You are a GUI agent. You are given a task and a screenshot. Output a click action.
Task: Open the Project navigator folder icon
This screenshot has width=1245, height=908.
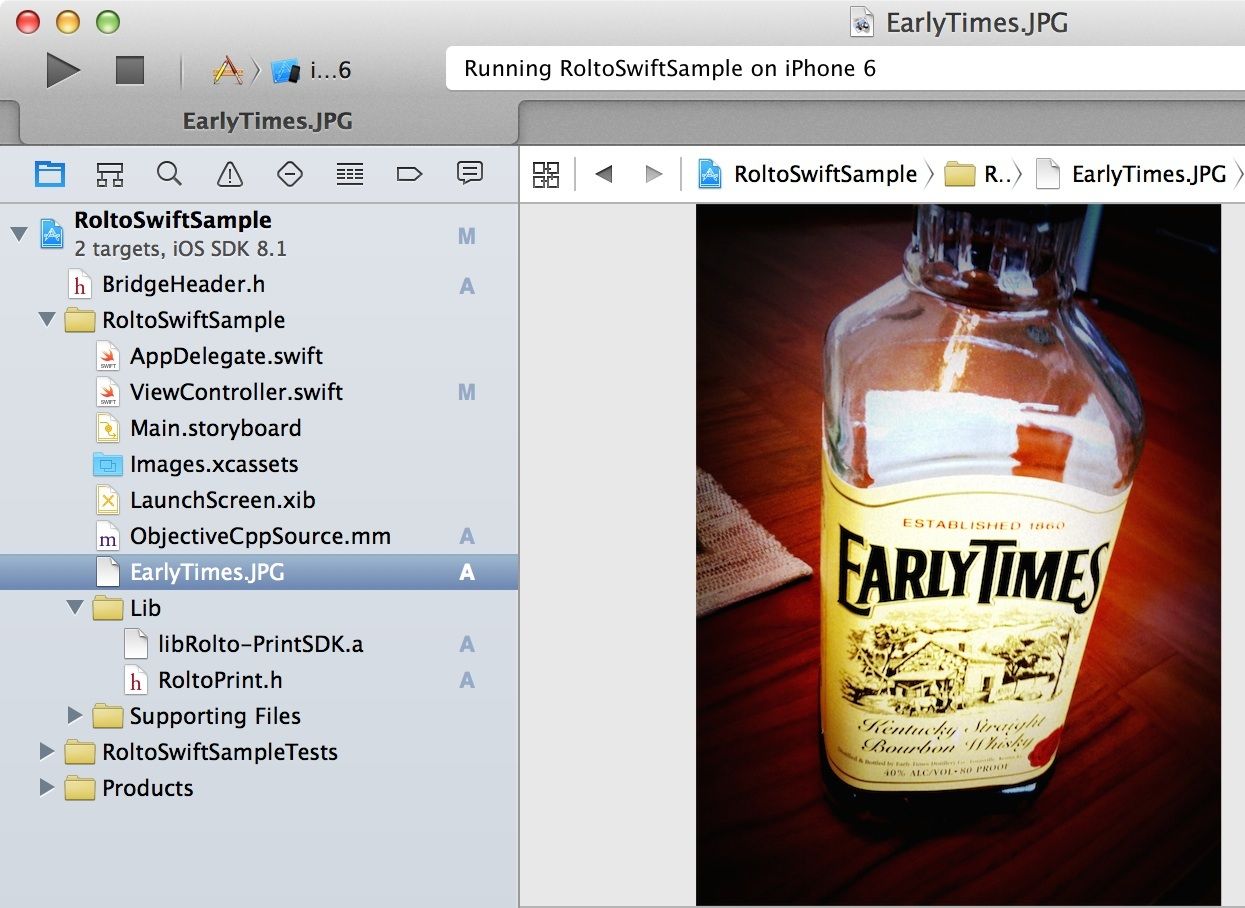pos(50,174)
